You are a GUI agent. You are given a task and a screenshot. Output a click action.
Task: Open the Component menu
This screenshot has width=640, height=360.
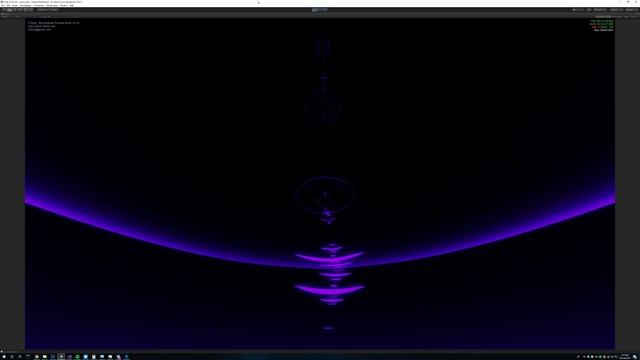[38, 5]
